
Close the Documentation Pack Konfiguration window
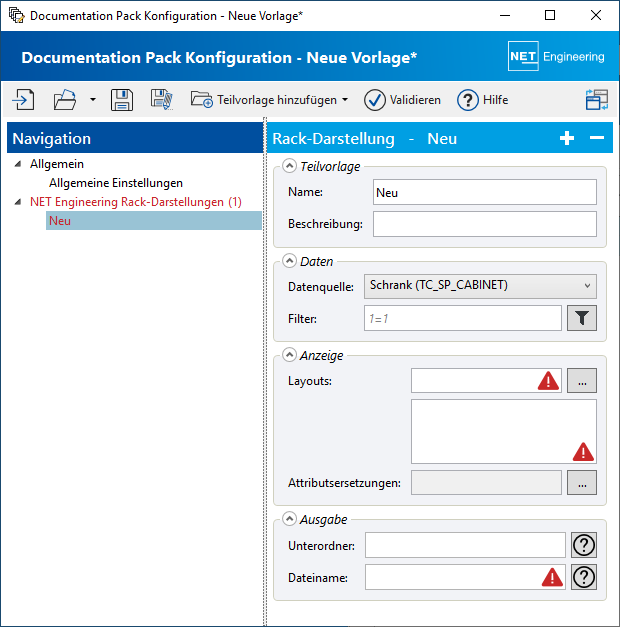596,16
